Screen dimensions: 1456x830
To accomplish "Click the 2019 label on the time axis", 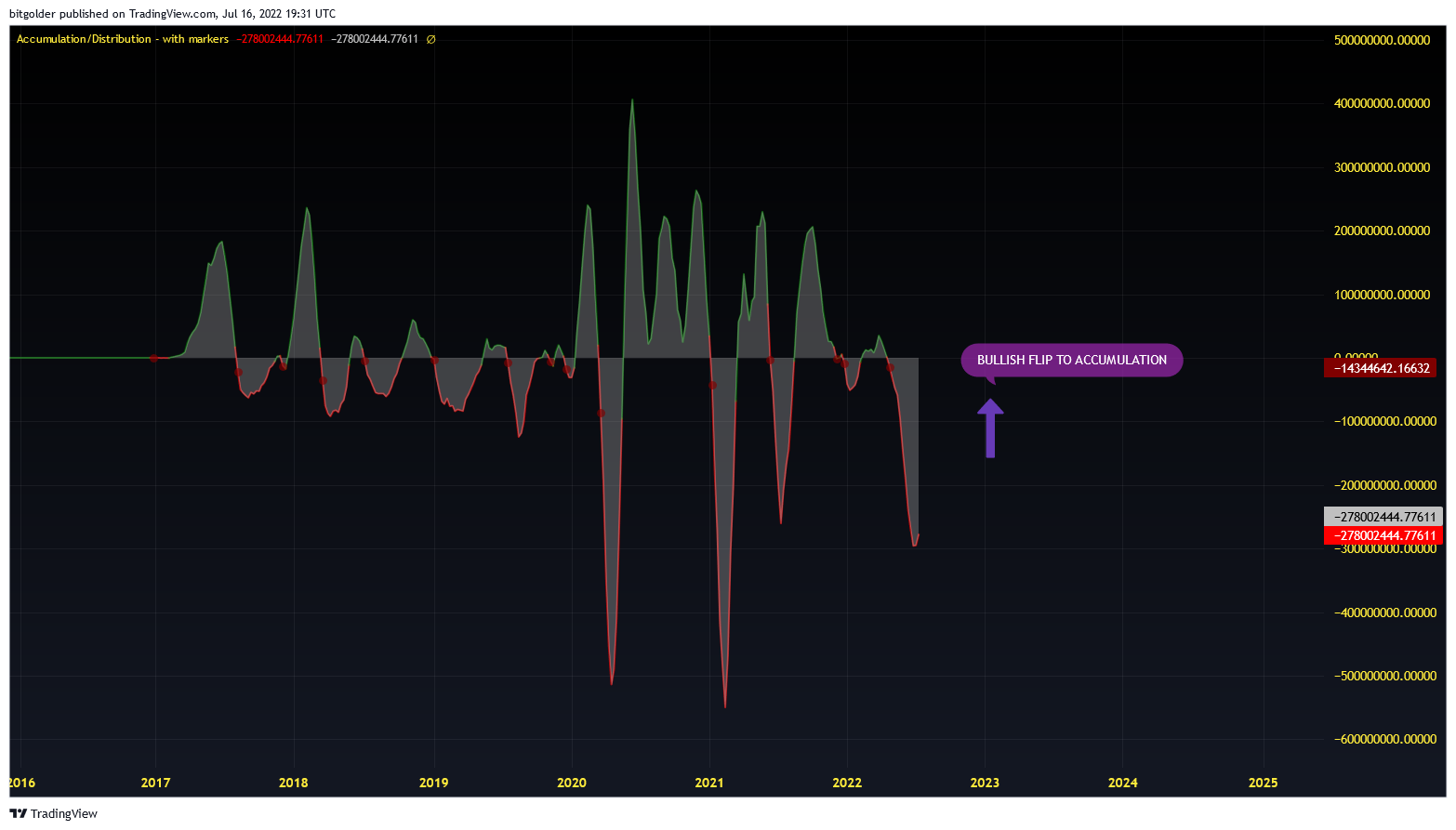I will click(x=433, y=783).
